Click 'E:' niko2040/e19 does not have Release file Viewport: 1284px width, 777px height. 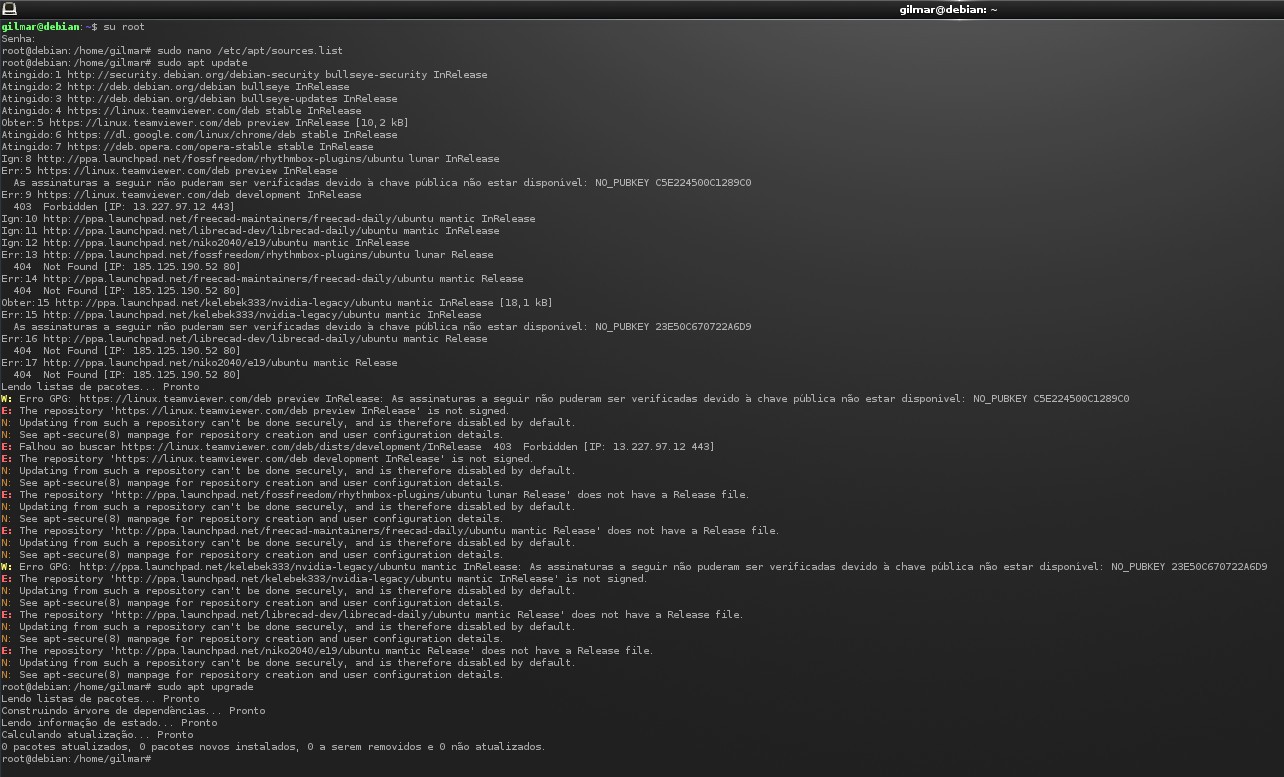[327, 650]
